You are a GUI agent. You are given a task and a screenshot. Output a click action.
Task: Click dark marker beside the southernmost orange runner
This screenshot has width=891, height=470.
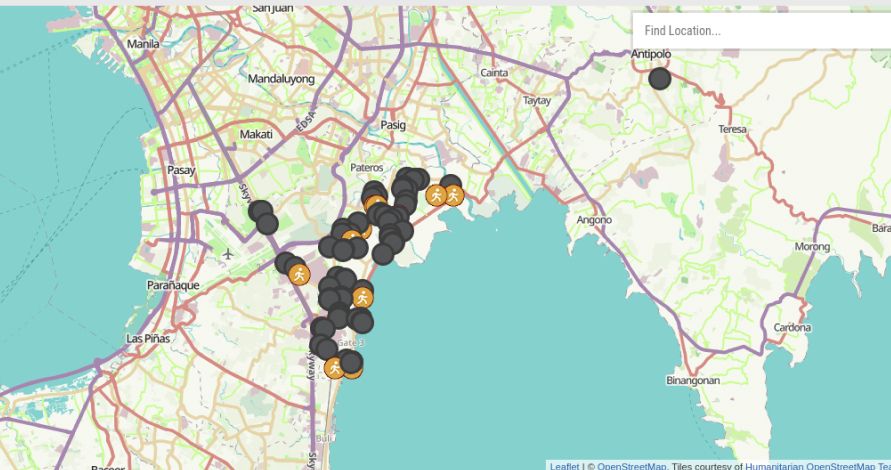tap(351, 362)
